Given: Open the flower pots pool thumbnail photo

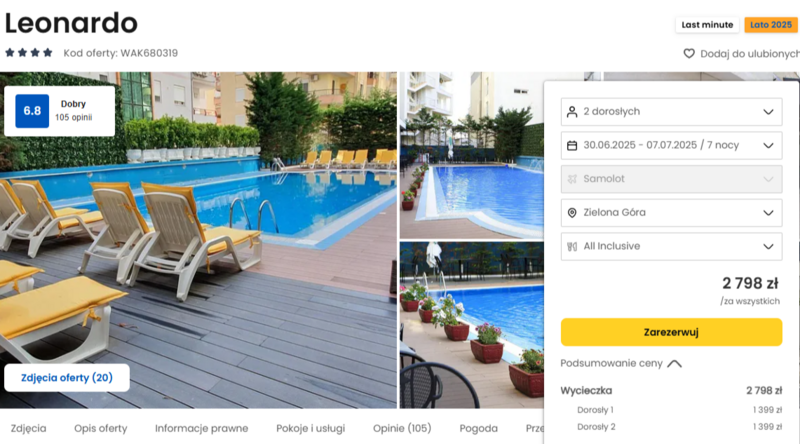Looking at the screenshot, I should [471, 325].
